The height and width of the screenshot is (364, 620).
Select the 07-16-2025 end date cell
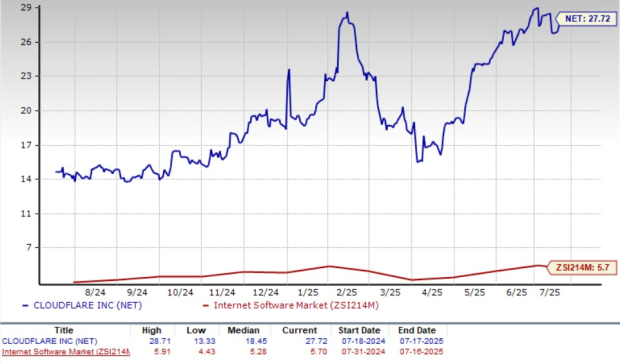[421, 351]
